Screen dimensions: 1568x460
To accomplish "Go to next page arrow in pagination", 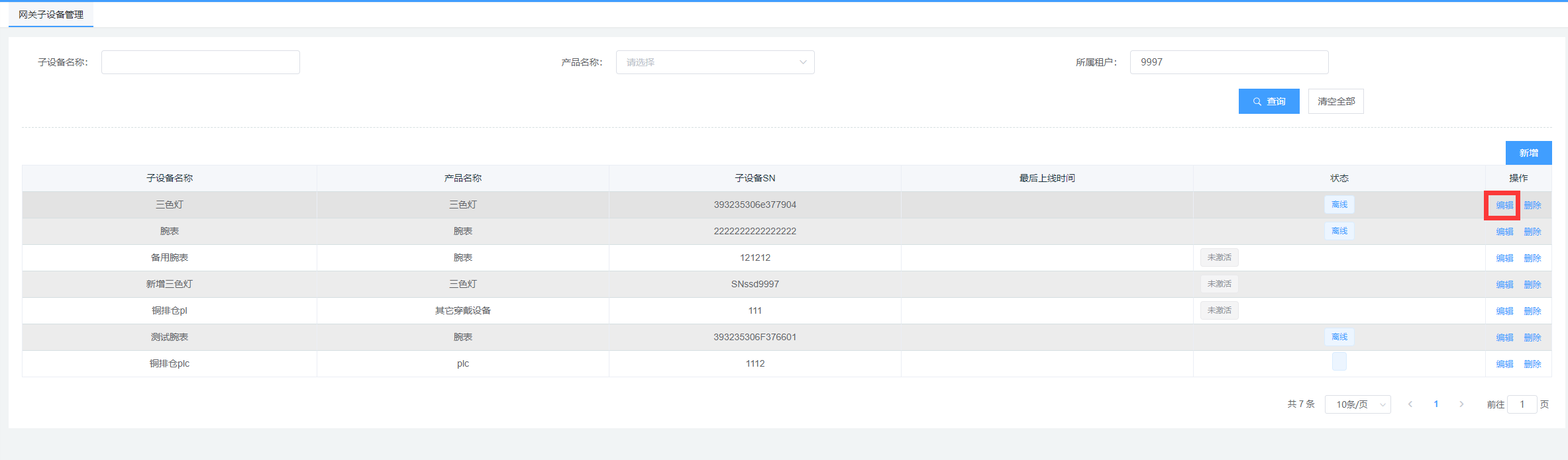I will coord(1461,404).
